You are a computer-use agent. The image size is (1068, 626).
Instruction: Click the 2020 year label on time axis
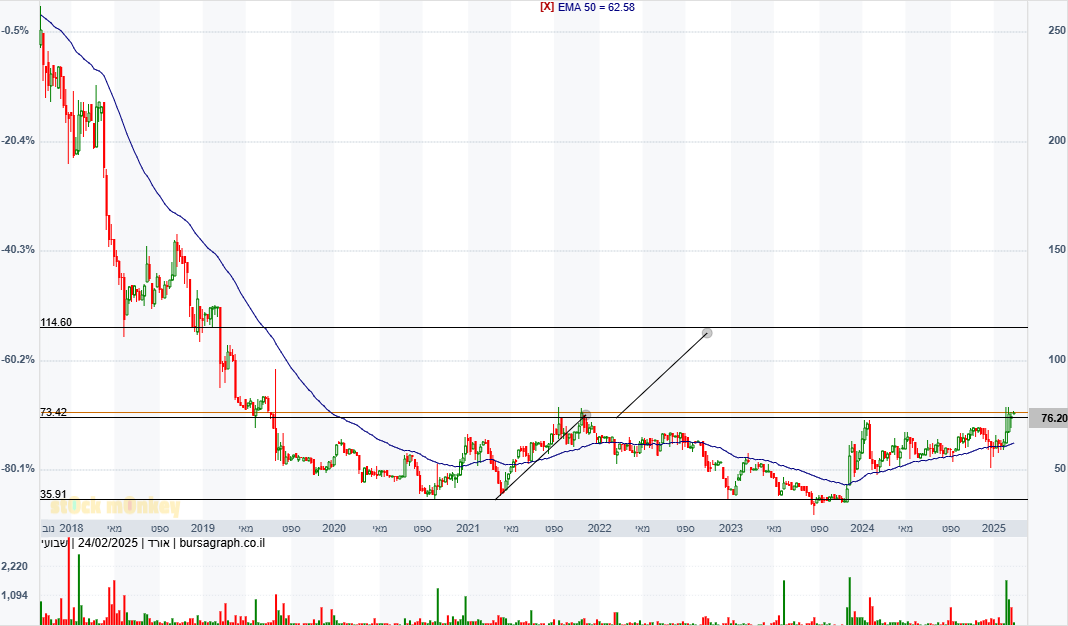[x=334, y=528]
